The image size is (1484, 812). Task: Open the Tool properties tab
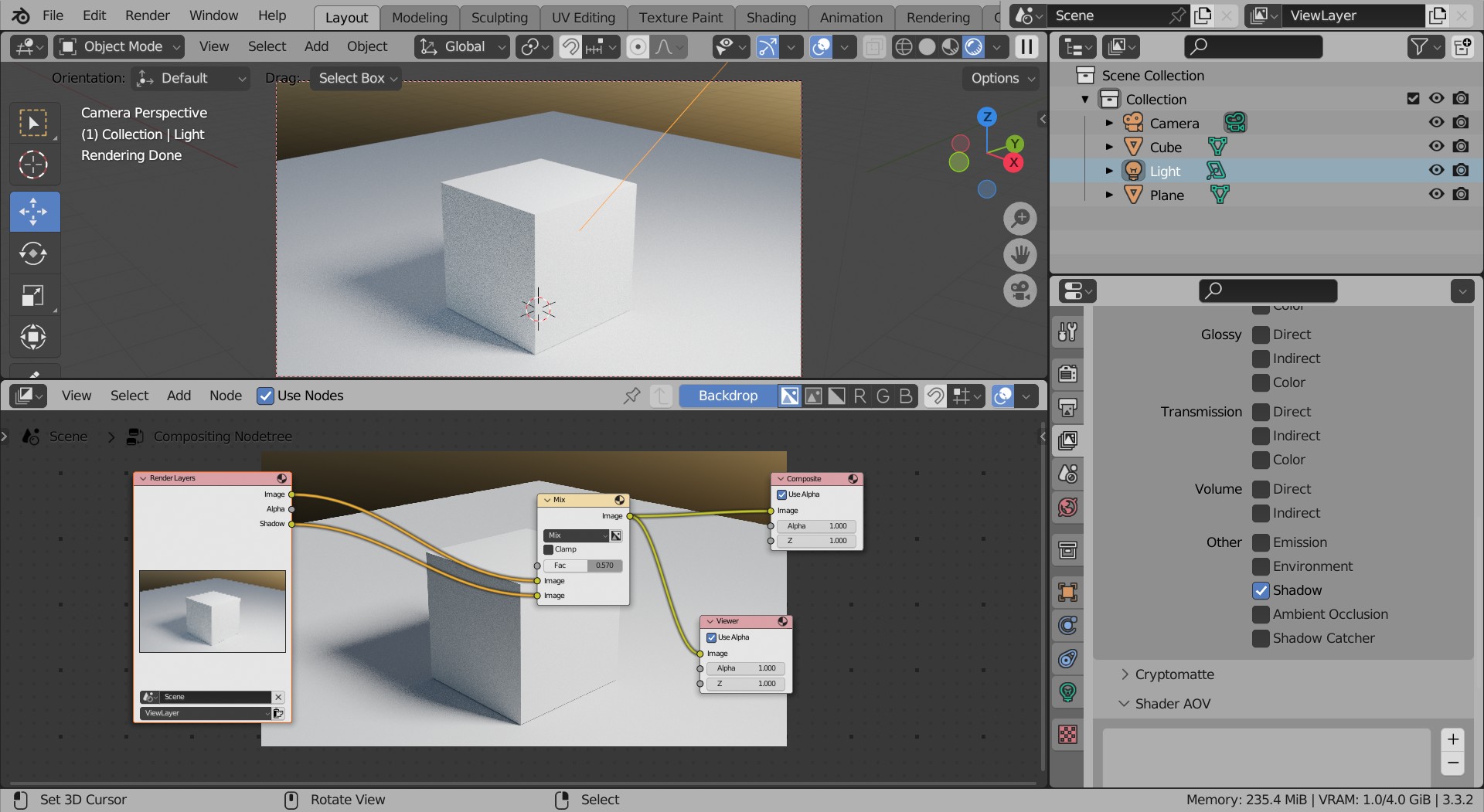click(x=1068, y=332)
